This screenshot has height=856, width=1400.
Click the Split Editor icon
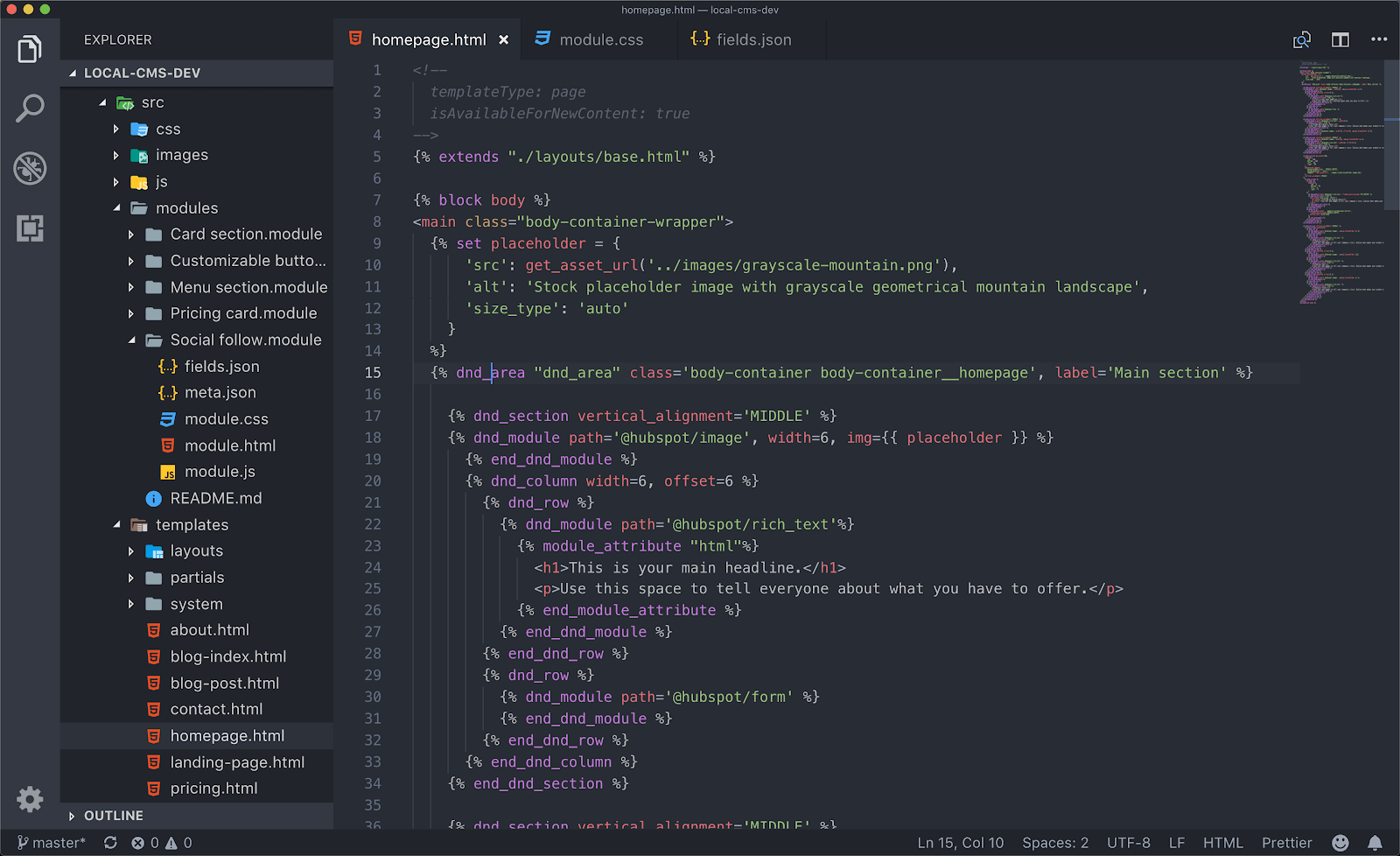pos(1340,39)
